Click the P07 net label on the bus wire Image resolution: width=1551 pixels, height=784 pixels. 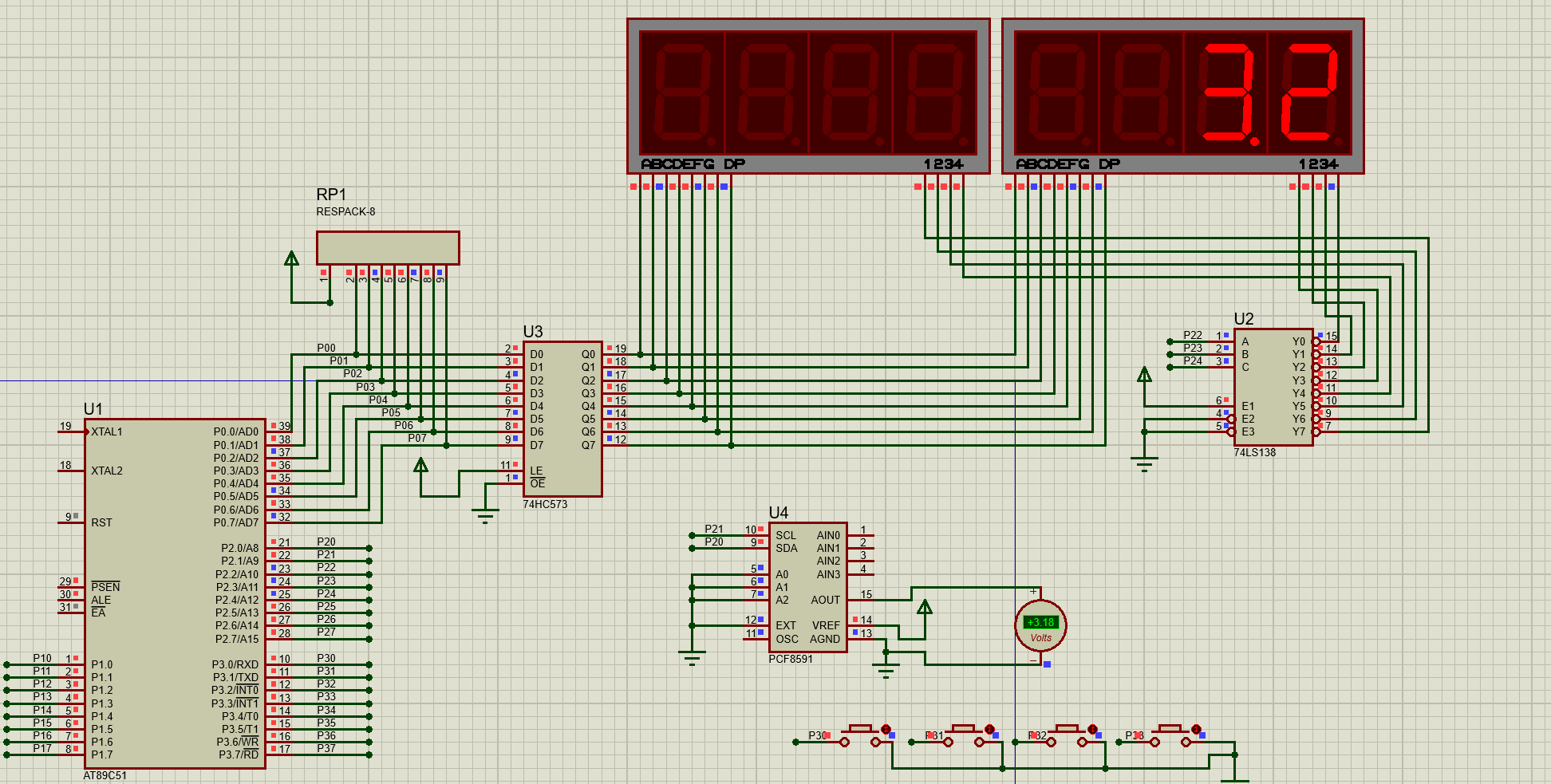pos(417,438)
